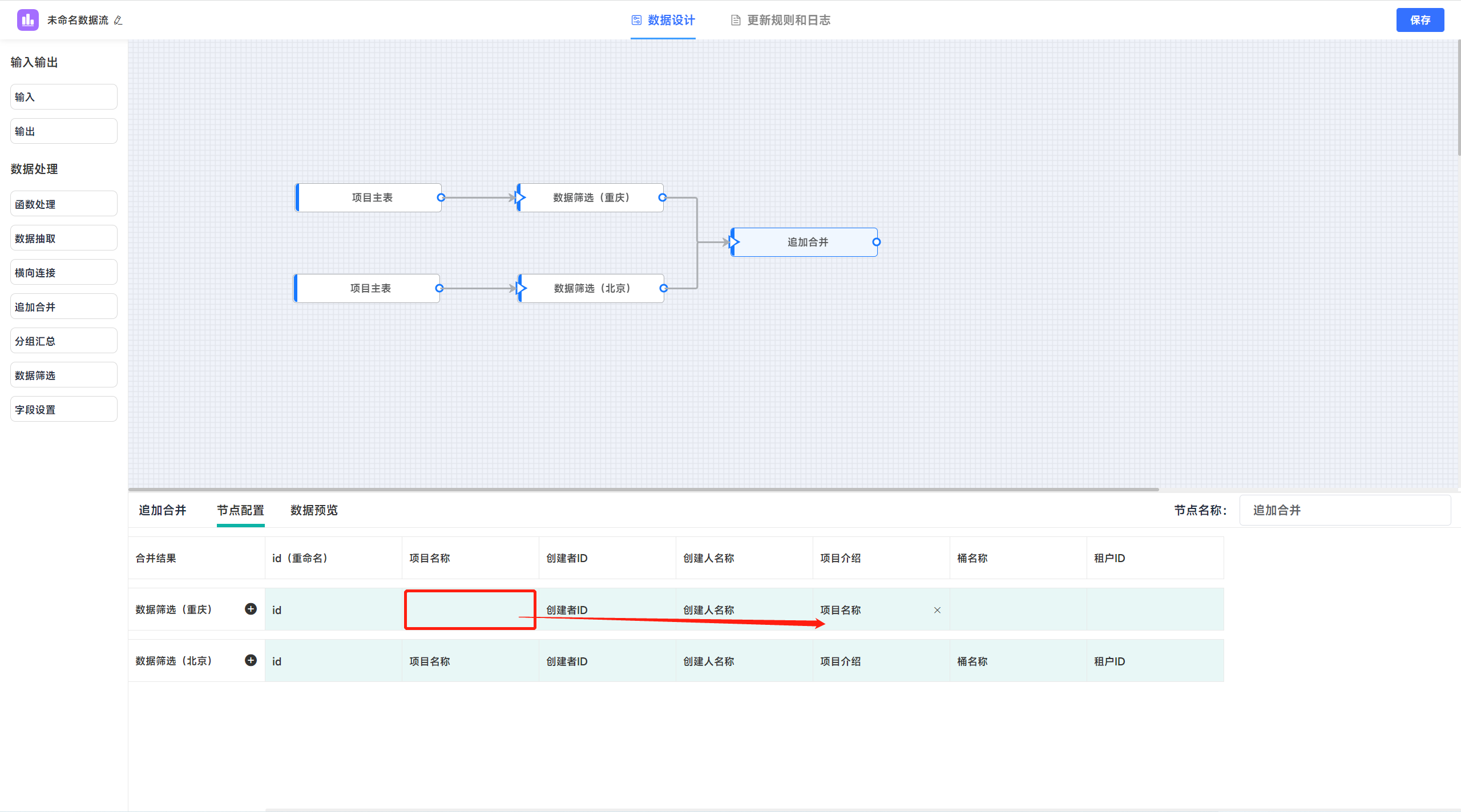Click the 合并结果 header cell
Image resolution: width=1461 pixels, height=812 pixels.
click(196, 558)
